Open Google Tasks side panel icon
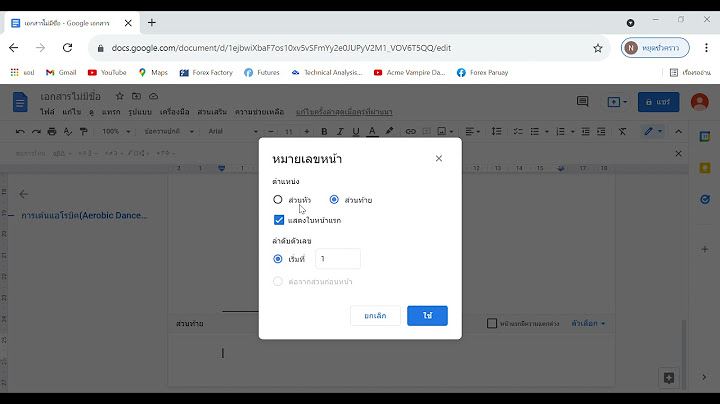This screenshot has height=404, width=720. click(705, 199)
